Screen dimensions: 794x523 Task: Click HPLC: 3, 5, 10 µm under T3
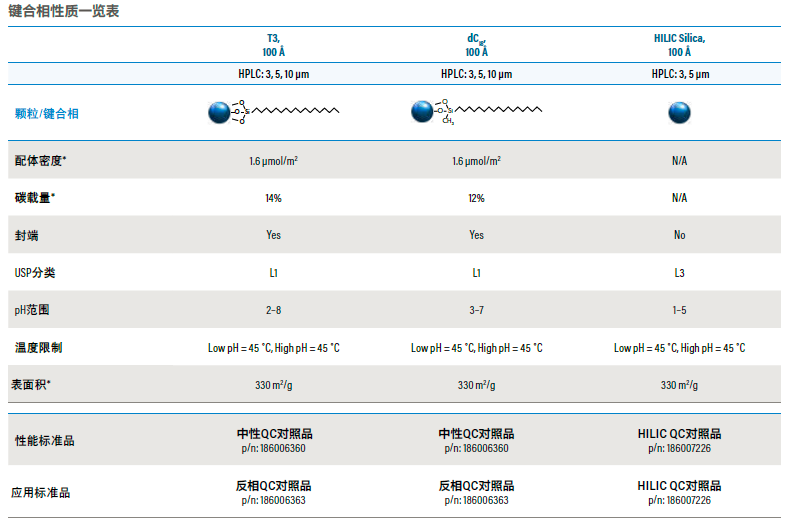pyautogui.click(x=273, y=74)
